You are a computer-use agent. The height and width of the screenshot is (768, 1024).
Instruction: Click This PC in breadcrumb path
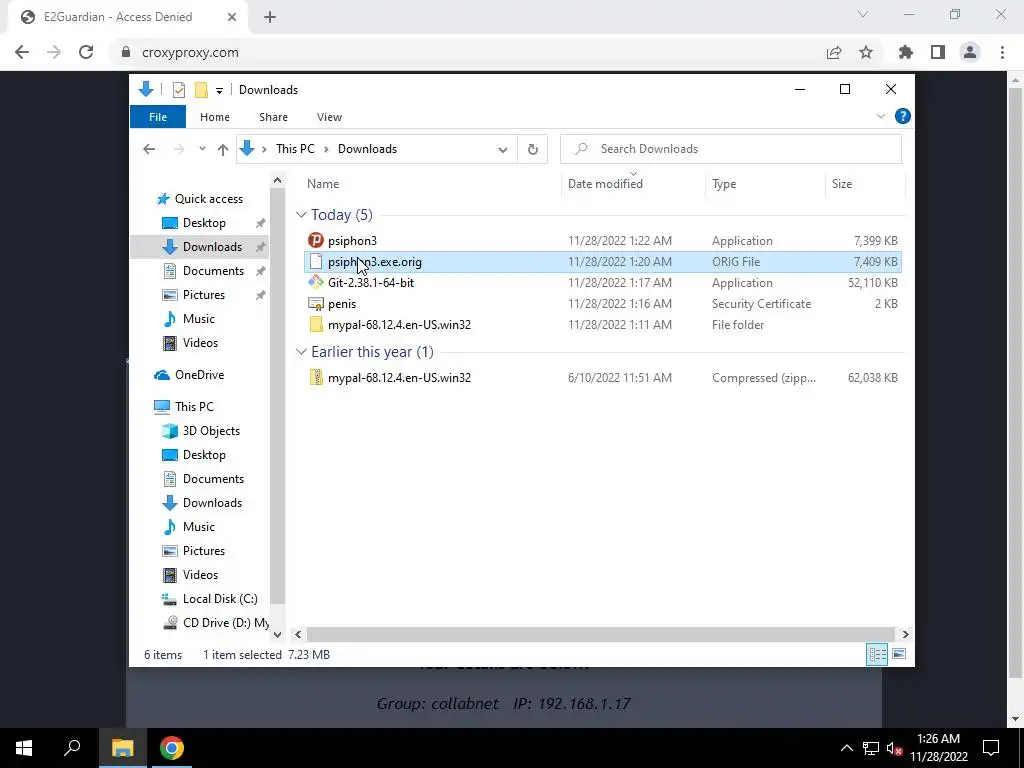click(x=295, y=149)
